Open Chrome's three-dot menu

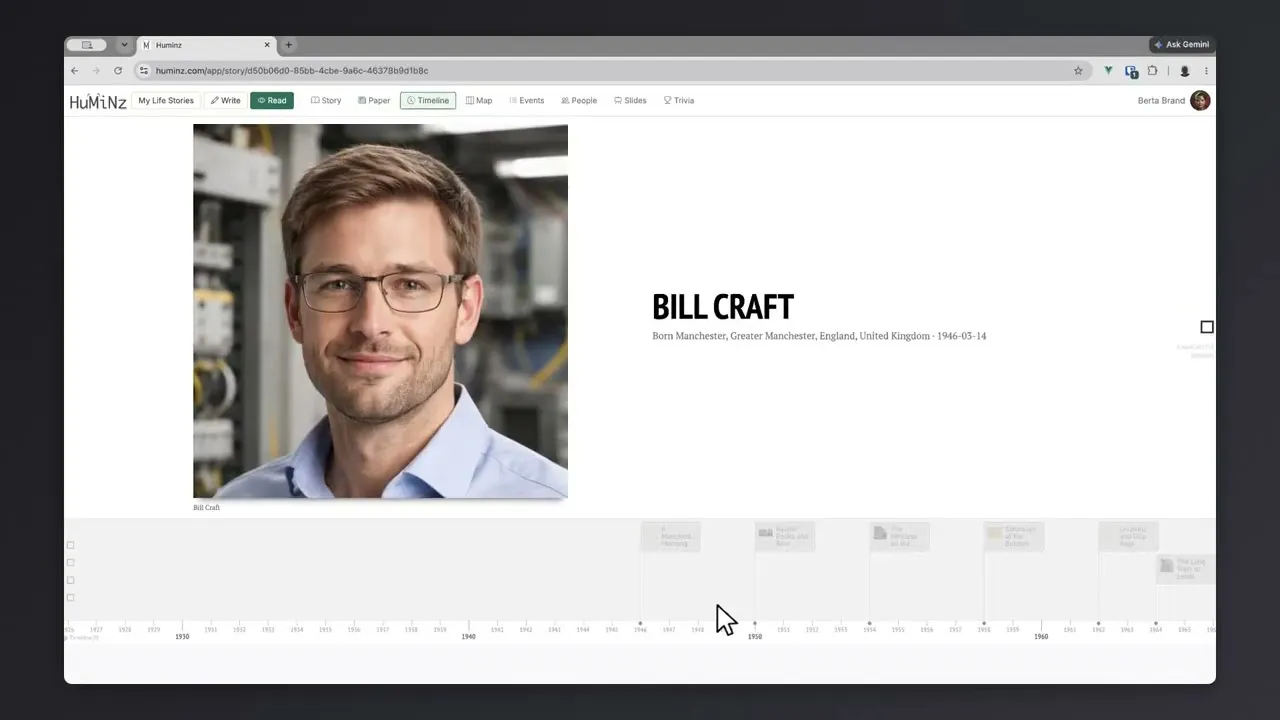(x=1206, y=71)
